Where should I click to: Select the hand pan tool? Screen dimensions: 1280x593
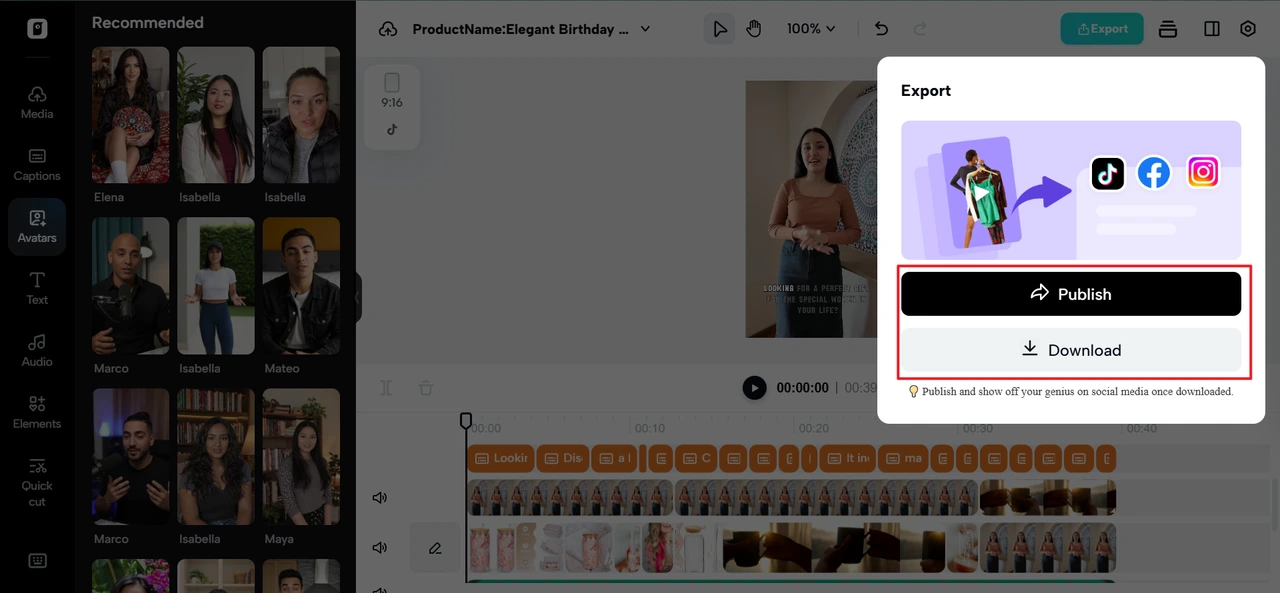click(754, 29)
